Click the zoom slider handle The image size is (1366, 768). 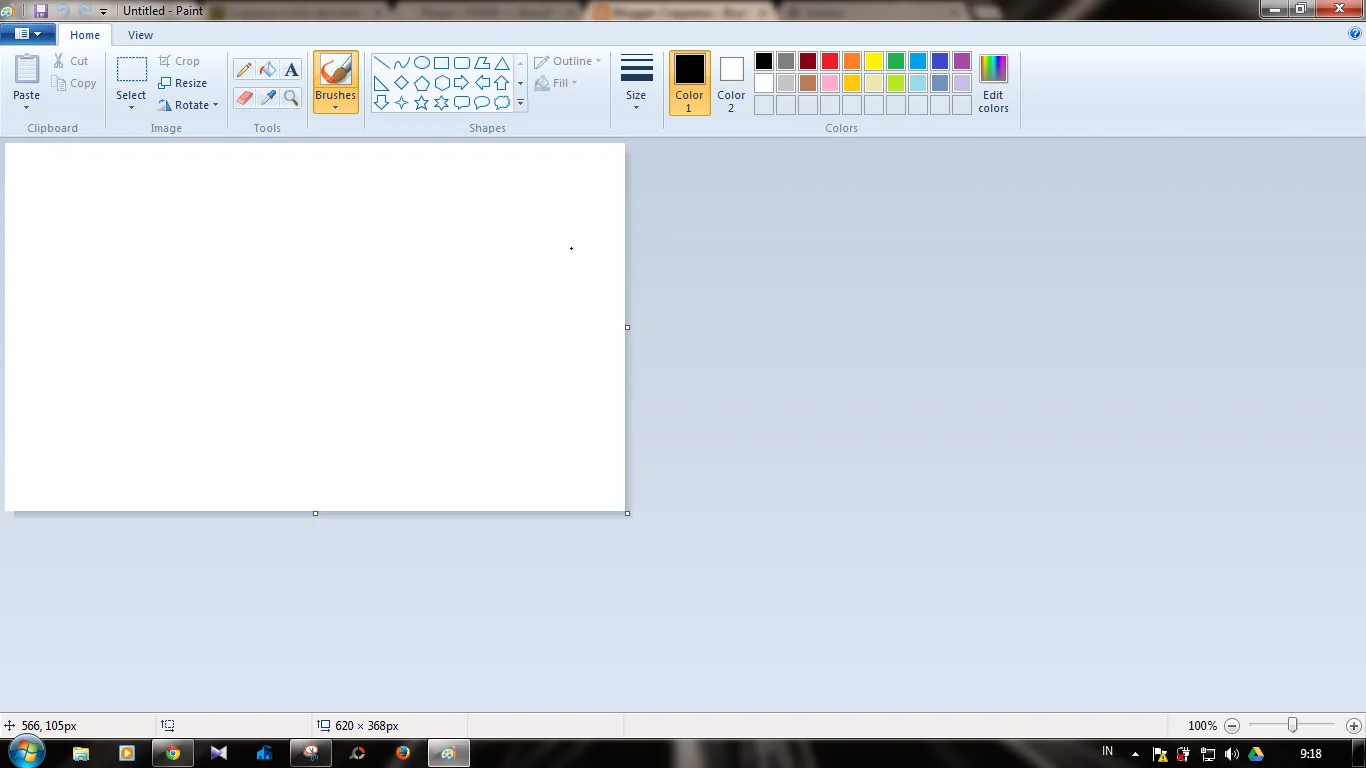1292,725
